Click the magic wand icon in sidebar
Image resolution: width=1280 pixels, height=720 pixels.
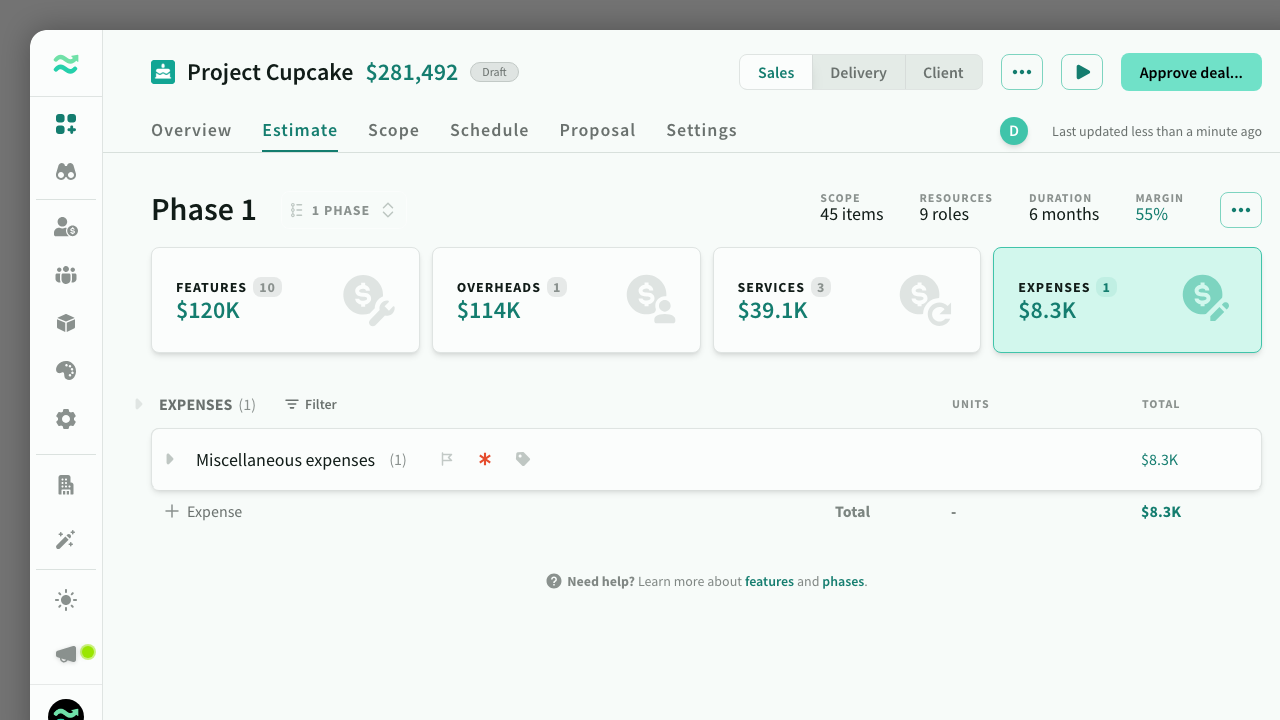coord(66,540)
